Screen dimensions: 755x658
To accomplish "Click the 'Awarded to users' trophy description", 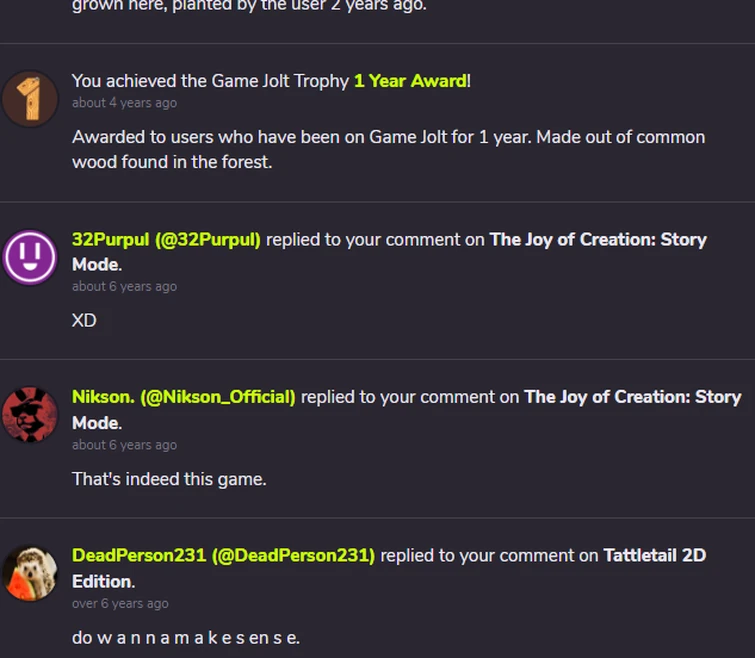I will pyautogui.click(x=389, y=150).
